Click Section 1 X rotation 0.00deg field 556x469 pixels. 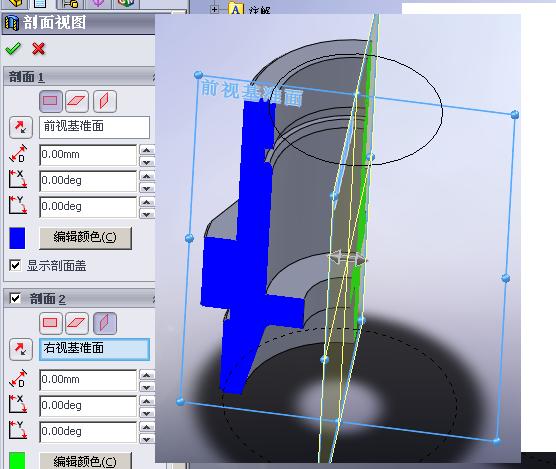[88, 180]
